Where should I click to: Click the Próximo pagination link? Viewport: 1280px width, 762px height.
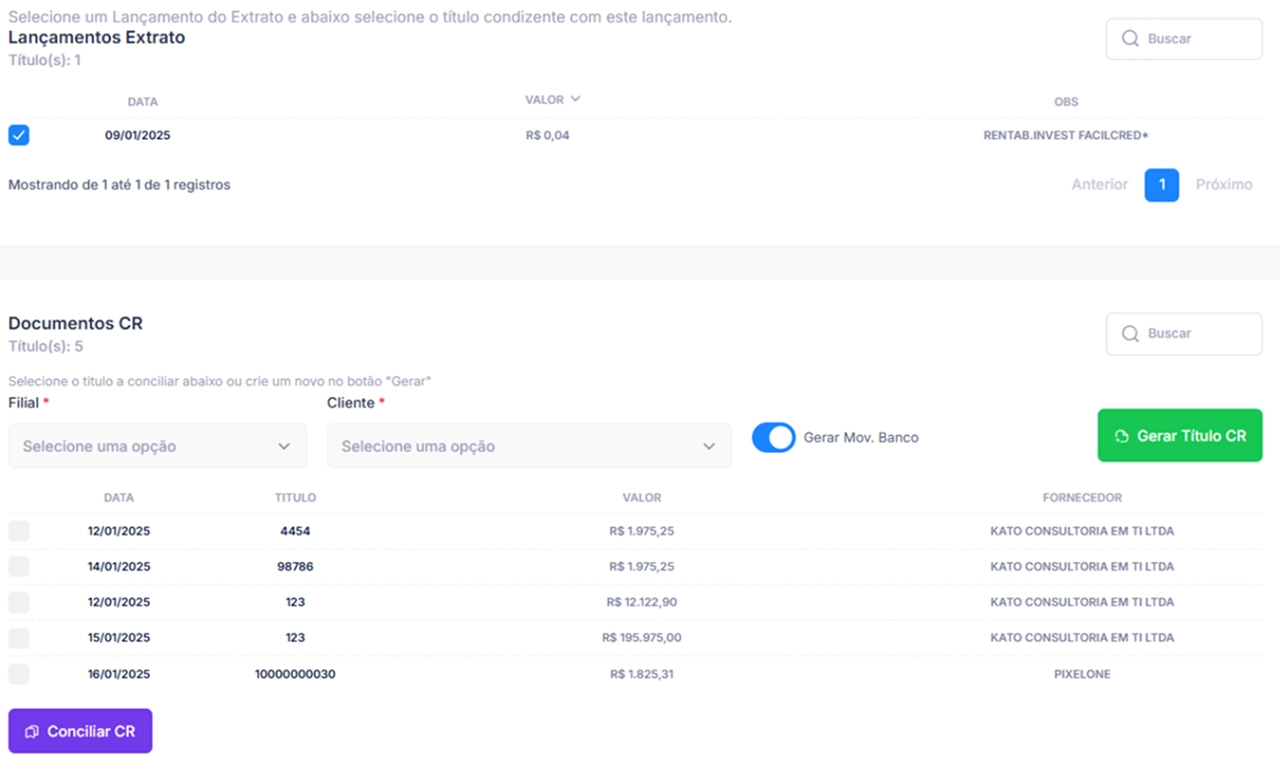[1224, 185]
